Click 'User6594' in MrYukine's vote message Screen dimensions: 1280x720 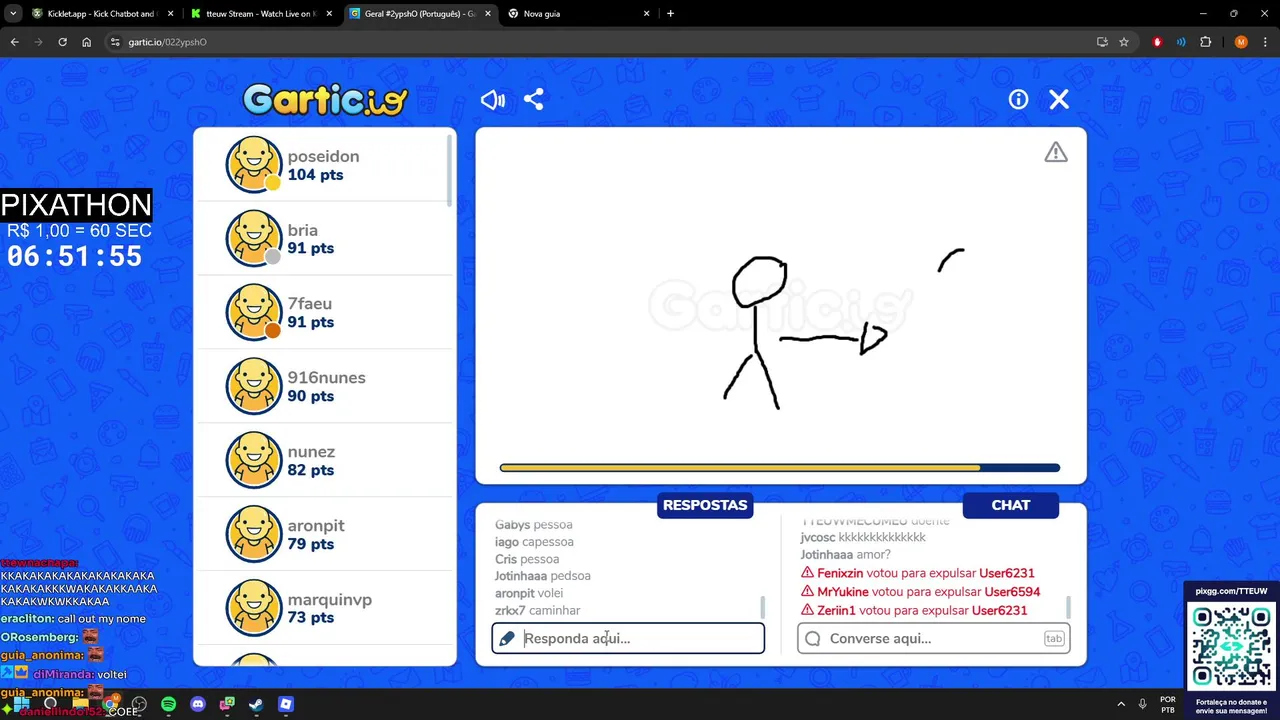[x=1012, y=592]
